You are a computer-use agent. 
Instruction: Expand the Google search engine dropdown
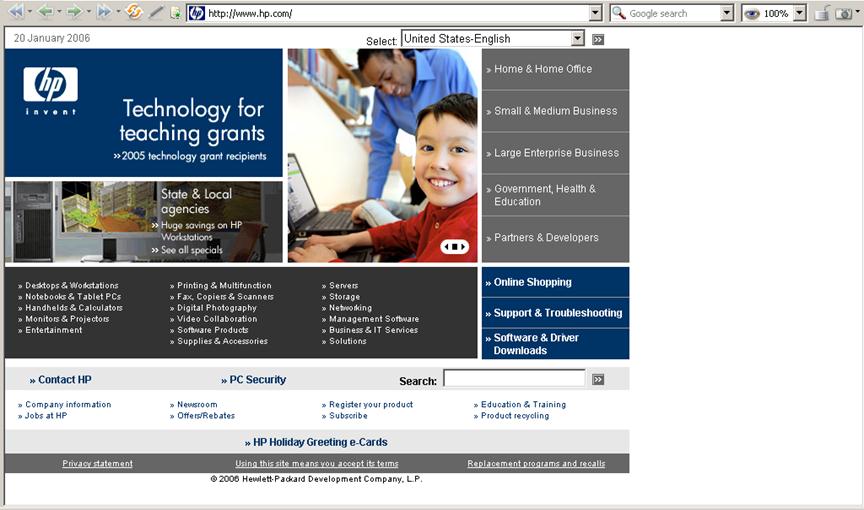(x=727, y=13)
